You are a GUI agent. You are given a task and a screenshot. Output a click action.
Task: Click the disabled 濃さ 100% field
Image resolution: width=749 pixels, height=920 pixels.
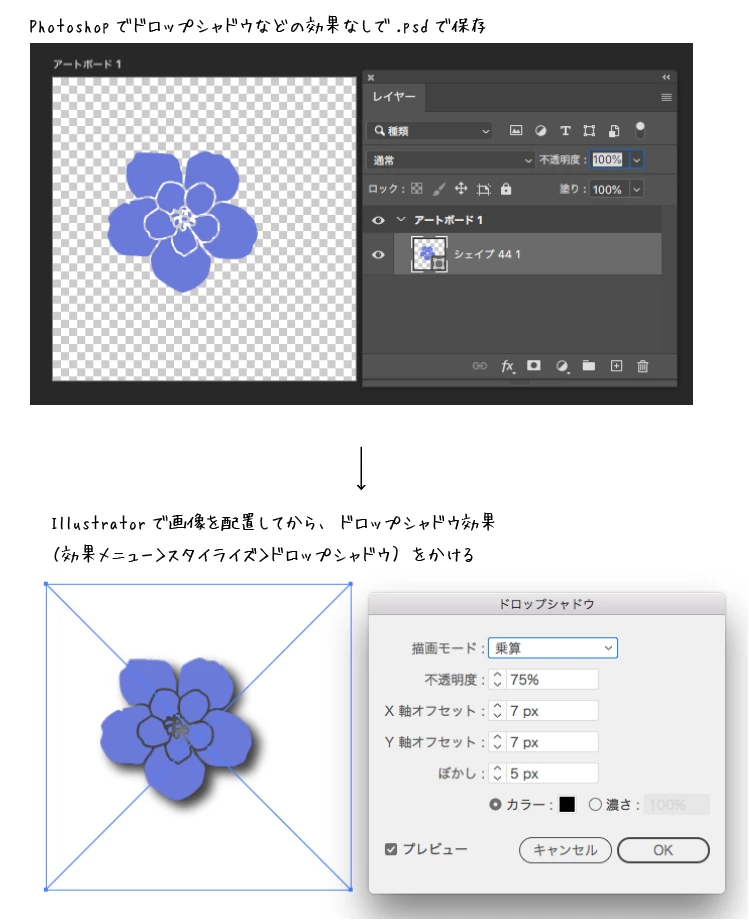tap(677, 804)
